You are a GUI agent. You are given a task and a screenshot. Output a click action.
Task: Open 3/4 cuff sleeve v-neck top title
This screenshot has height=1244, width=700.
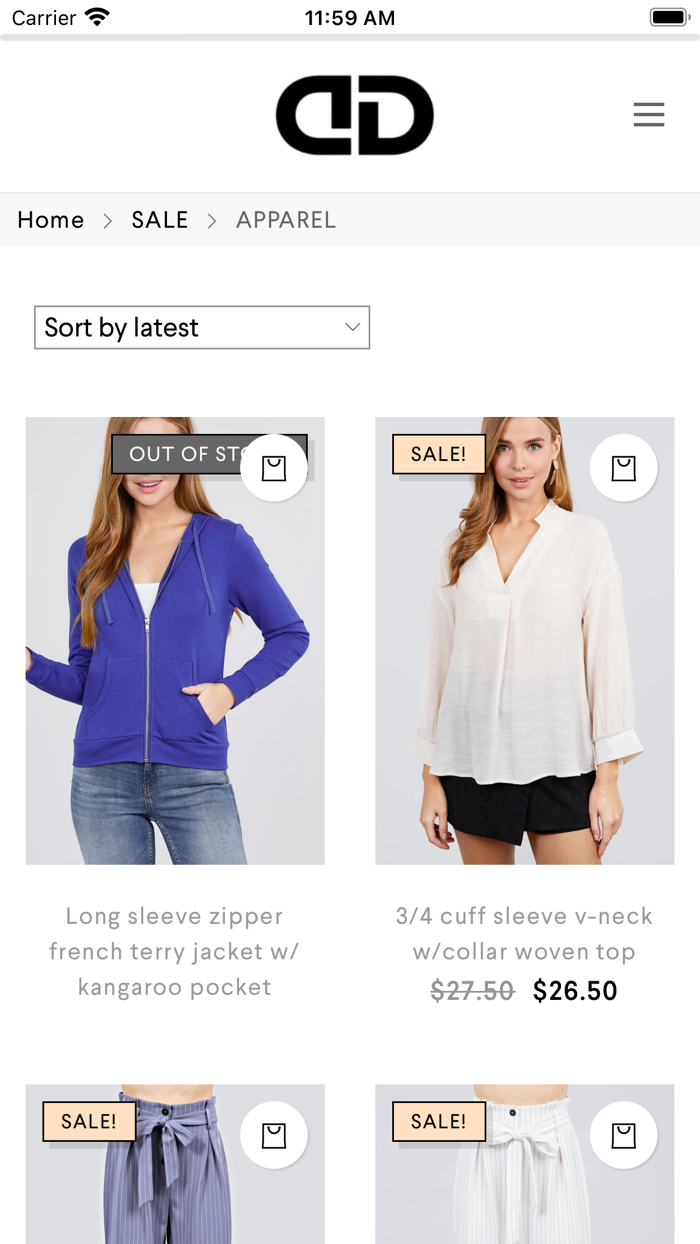pos(525,933)
